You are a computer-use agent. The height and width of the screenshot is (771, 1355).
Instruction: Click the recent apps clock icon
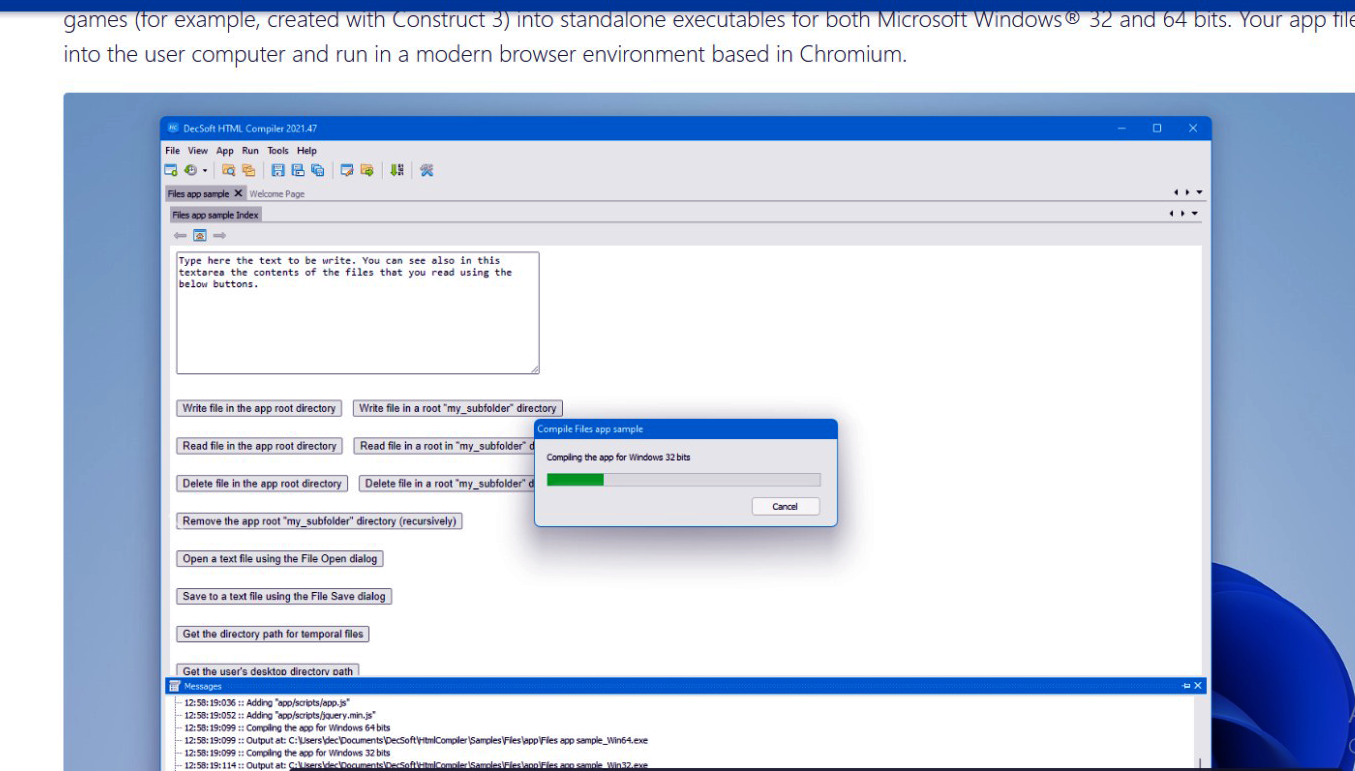pyautogui.click(x=190, y=170)
